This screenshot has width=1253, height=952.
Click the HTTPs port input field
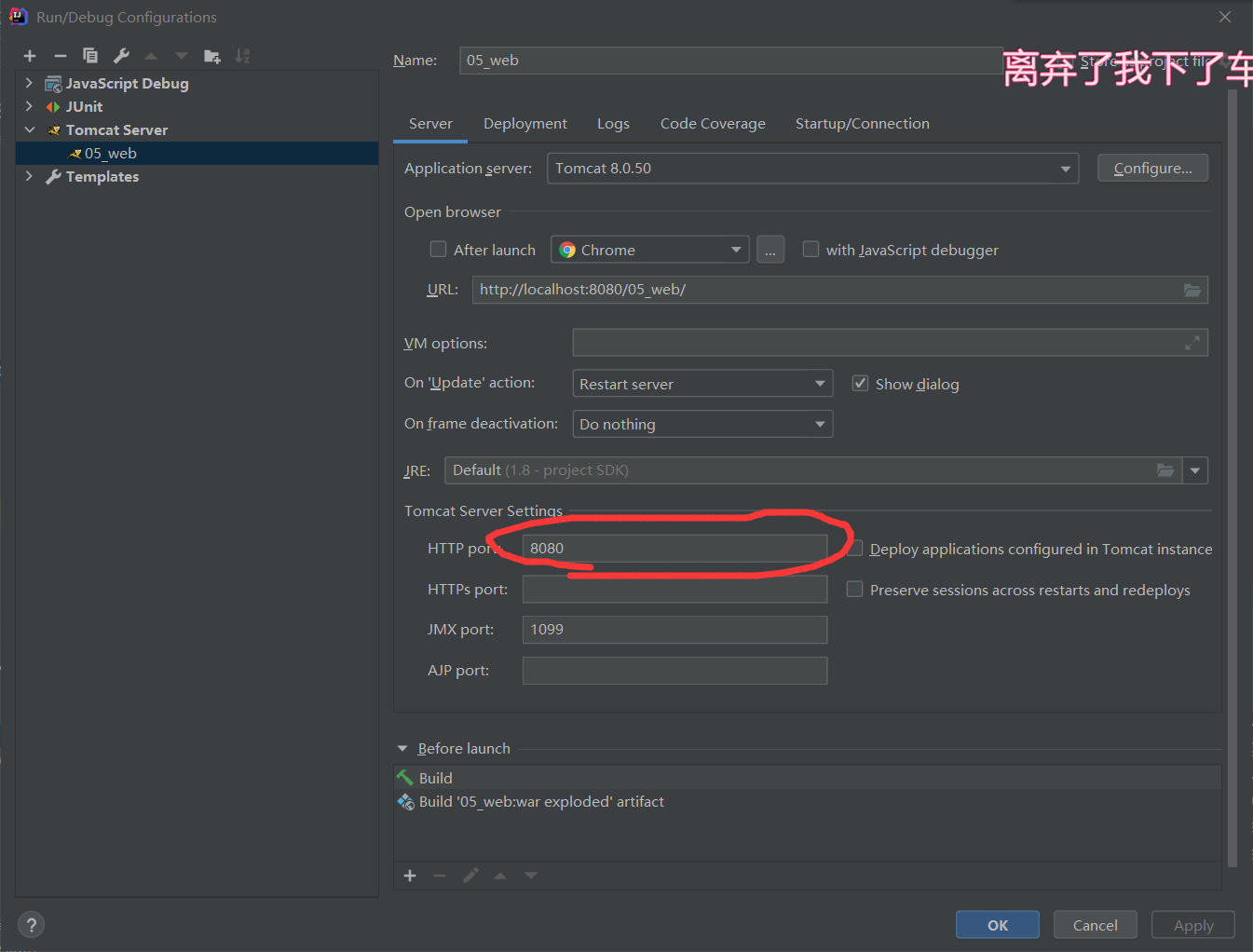coord(674,589)
